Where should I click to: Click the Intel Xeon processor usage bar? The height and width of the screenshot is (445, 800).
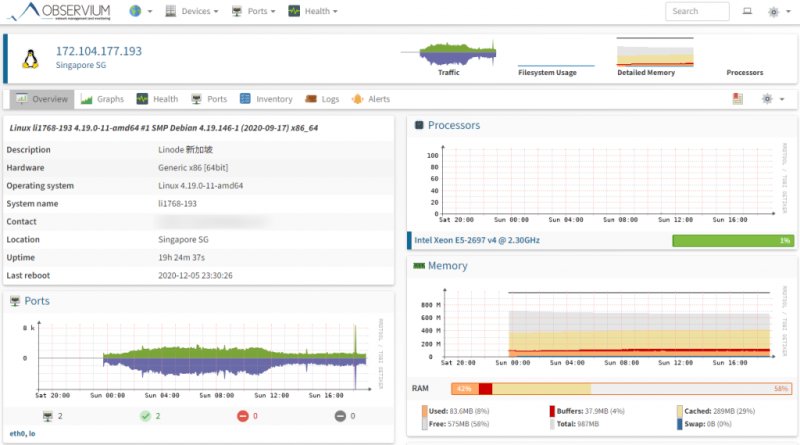733,240
